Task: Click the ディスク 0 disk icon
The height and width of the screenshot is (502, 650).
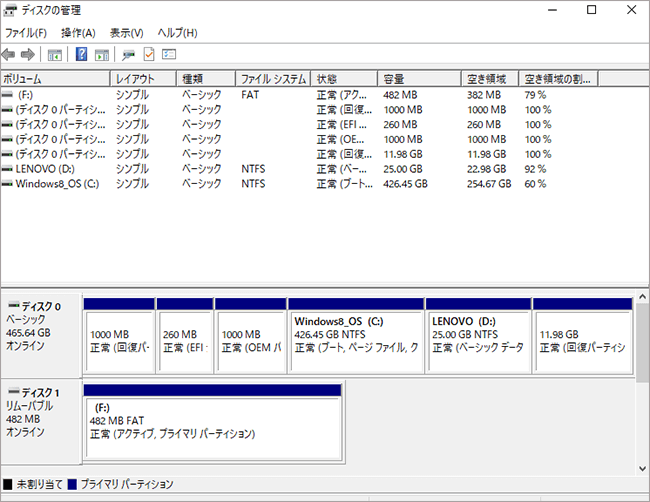Action: [14, 306]
